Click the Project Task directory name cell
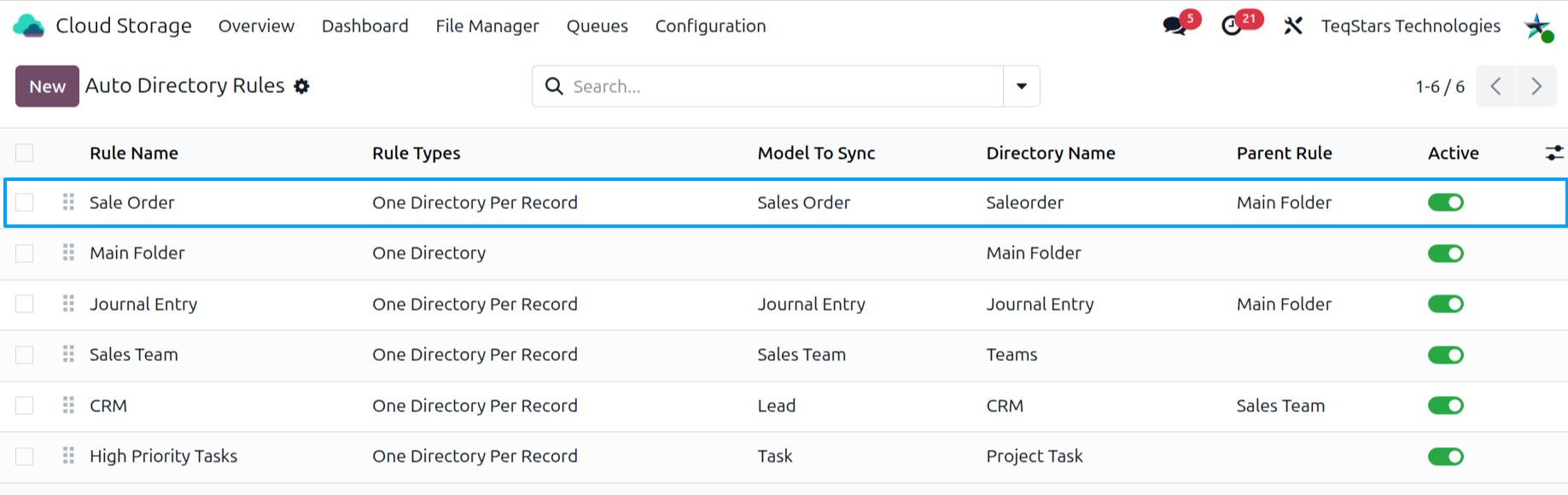This screenshot has width=1568, height=495. click(1035, 456)
